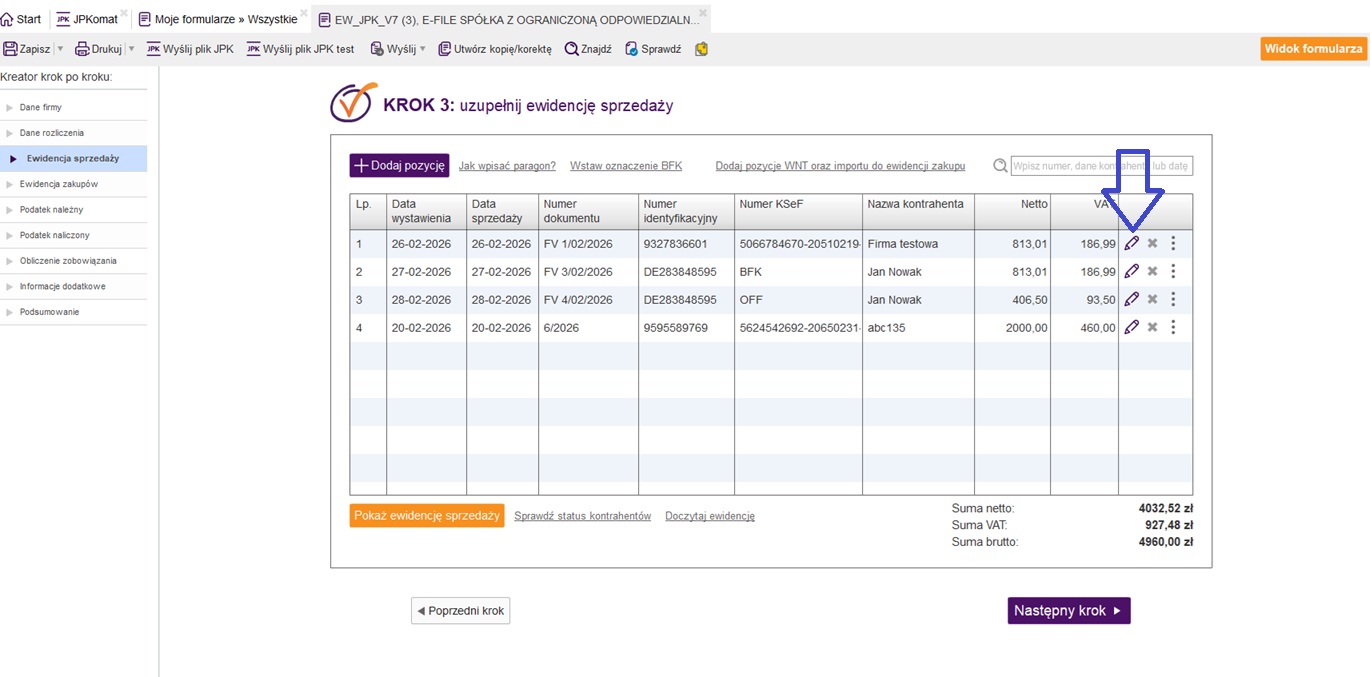Edit the FV 4/02/2026 entry with pencil icon
The width and height of the screenshot is (1372, 677).
tap(1131, 299)
